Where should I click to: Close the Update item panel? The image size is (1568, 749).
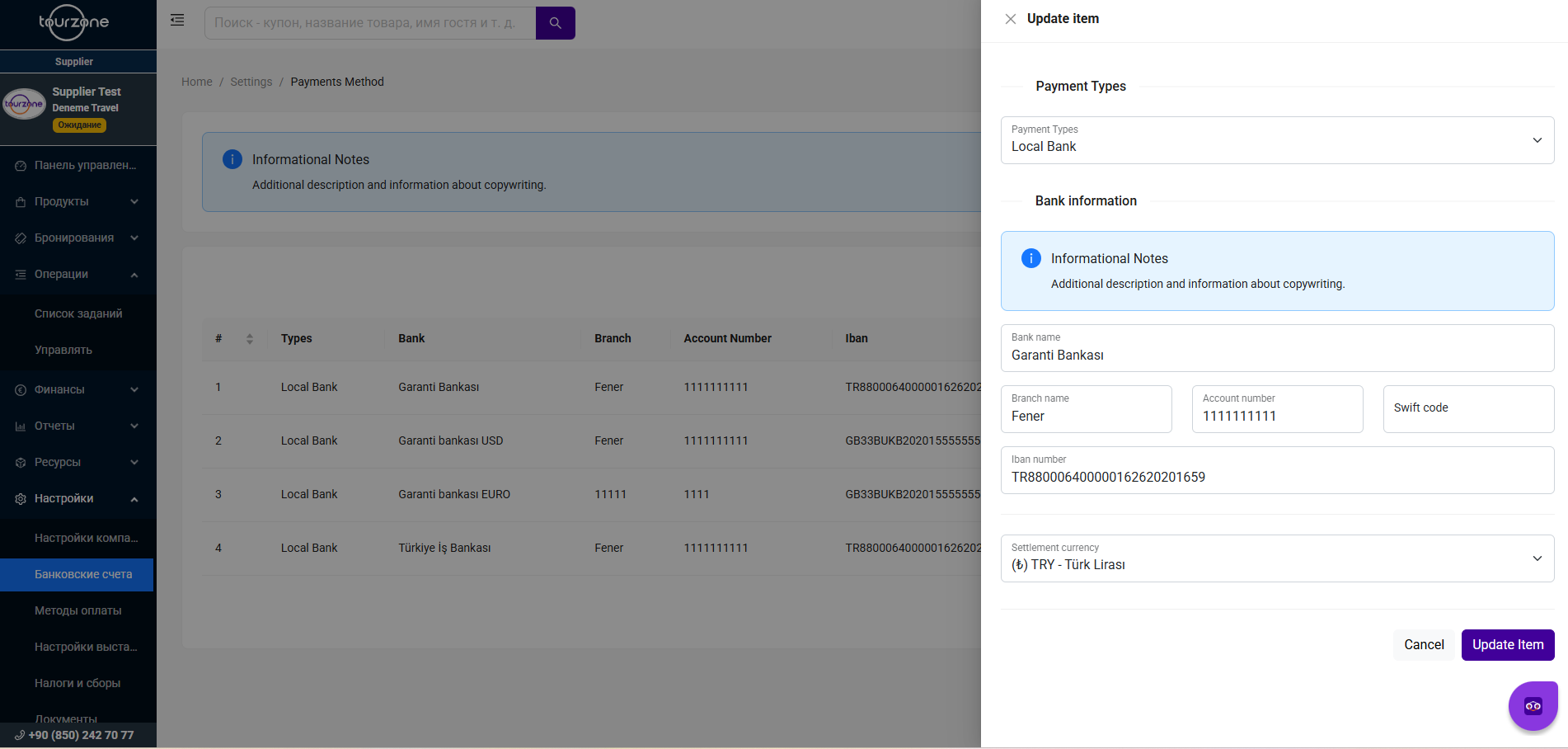[1010, 19]
